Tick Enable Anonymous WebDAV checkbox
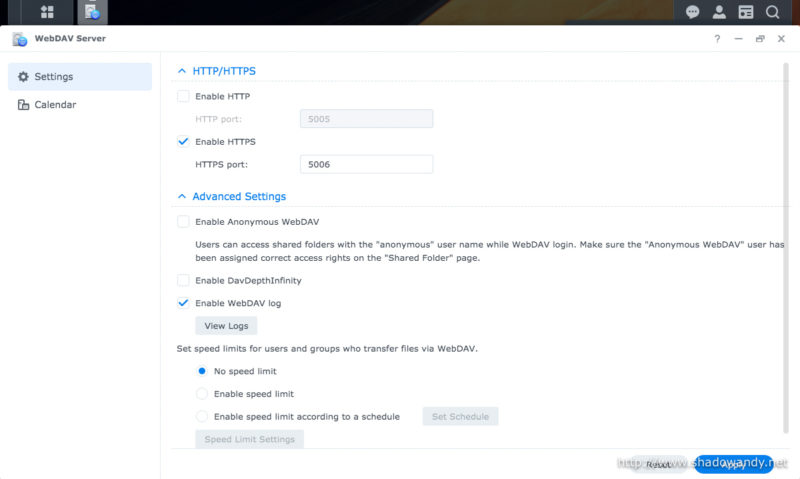 pyautogui.click(x=183, y=222)
